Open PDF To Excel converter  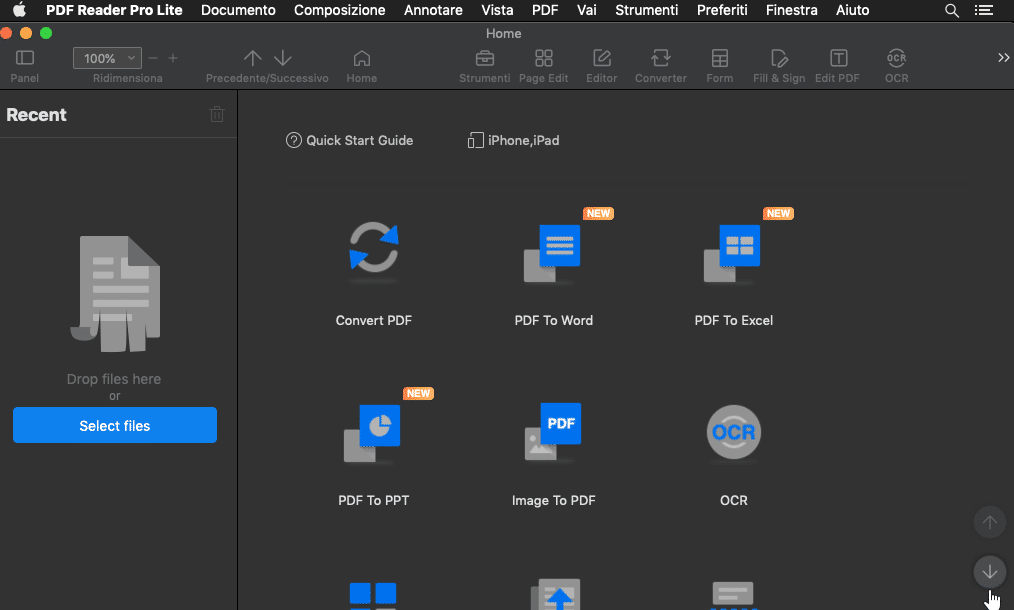click(x=733, y=250)
